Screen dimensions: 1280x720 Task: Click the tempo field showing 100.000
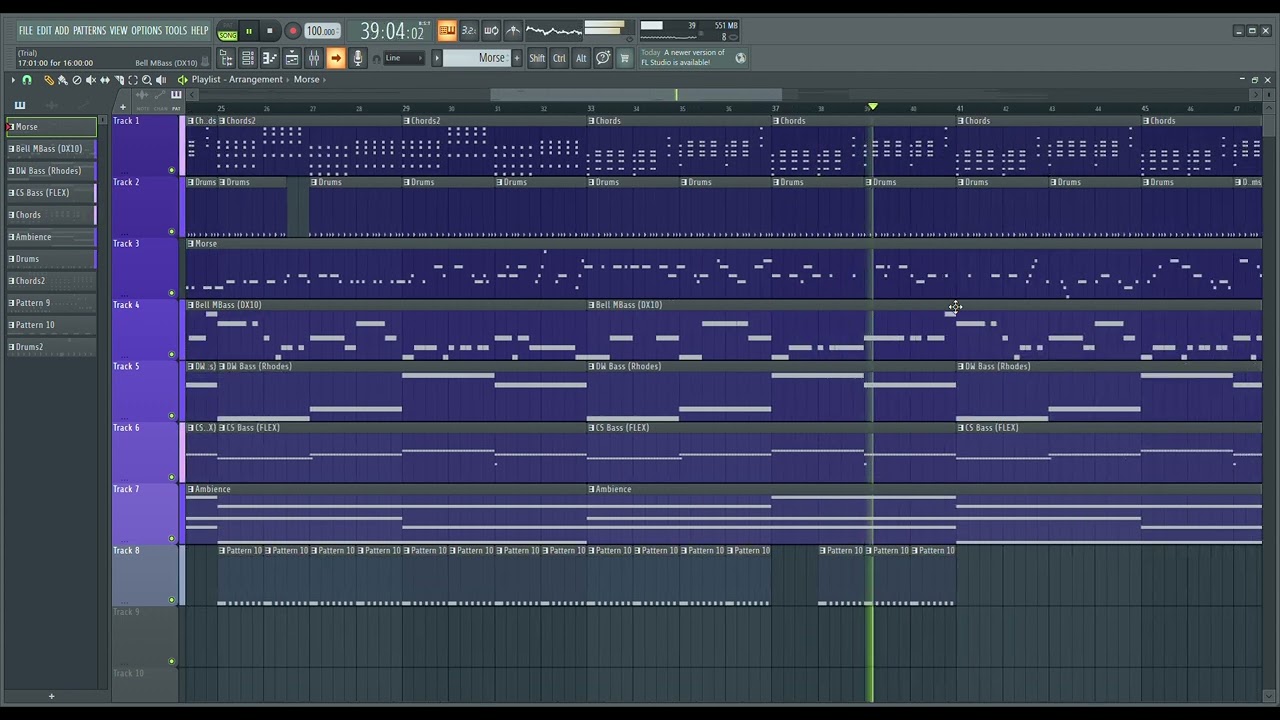tap(321, 31)
